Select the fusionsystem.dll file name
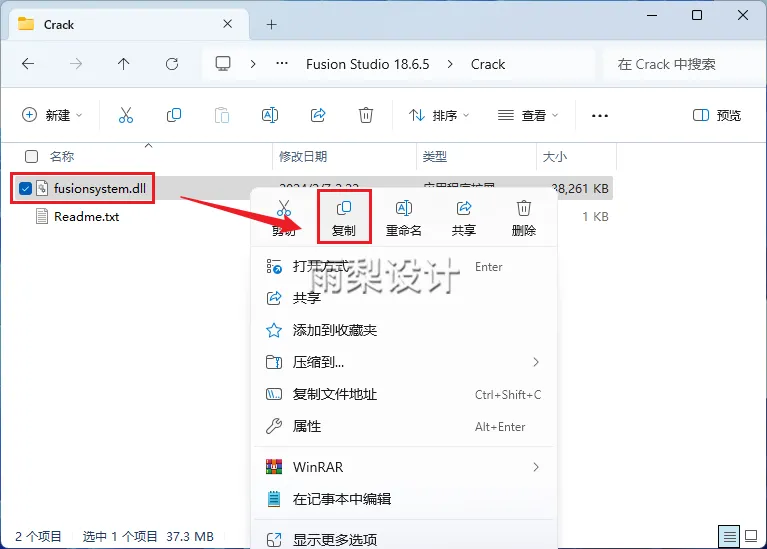 tap(100, 188)
